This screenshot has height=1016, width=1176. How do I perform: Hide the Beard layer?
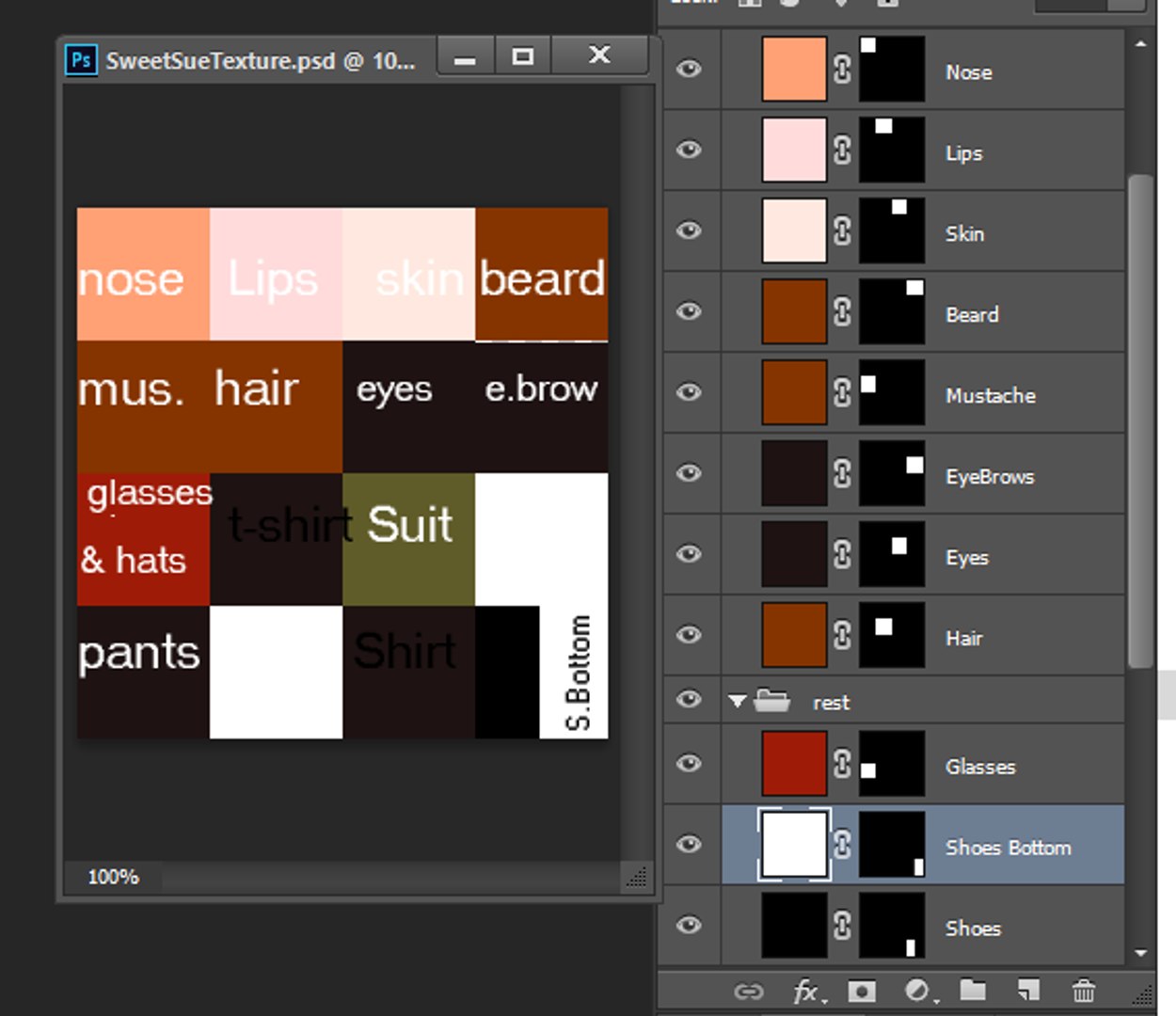pyautogui.click(x=690, y=311)
